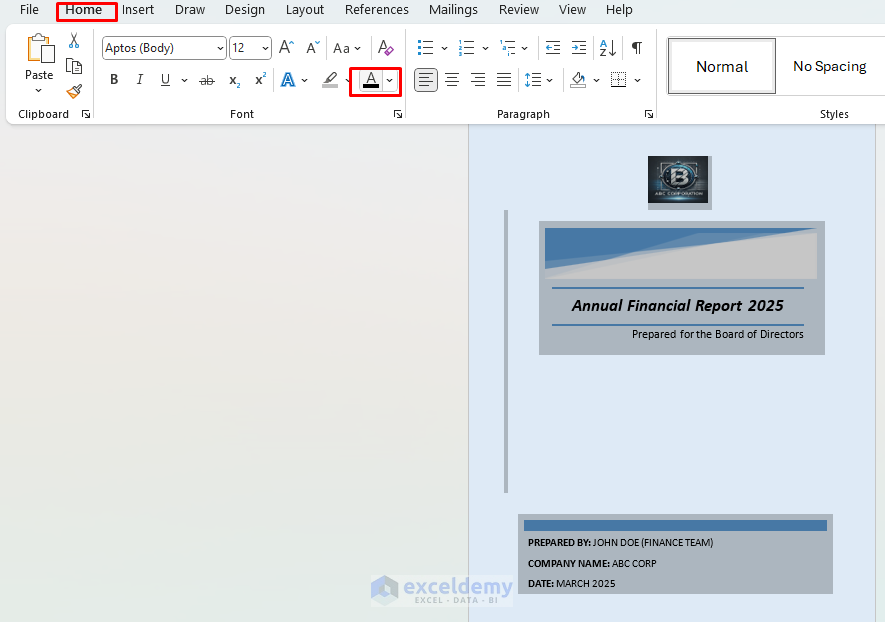Switch to the Insert tab
Screen dimensions: 885x622
tap(138, 10)
